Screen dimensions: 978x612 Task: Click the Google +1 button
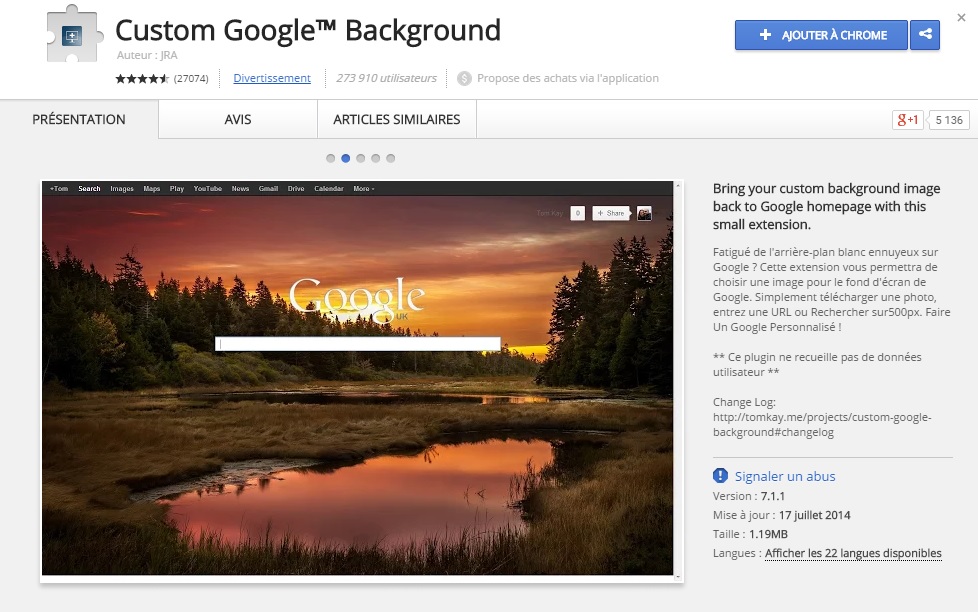(x=908, y=120)
